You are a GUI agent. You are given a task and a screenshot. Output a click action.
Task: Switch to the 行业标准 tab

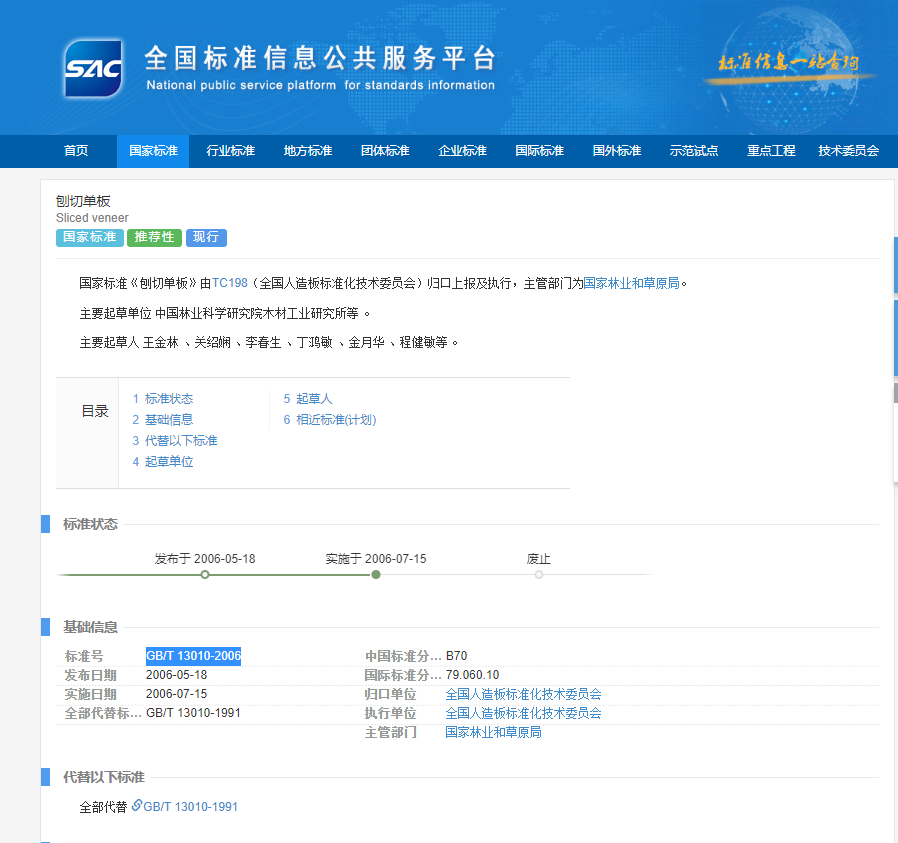231,151
